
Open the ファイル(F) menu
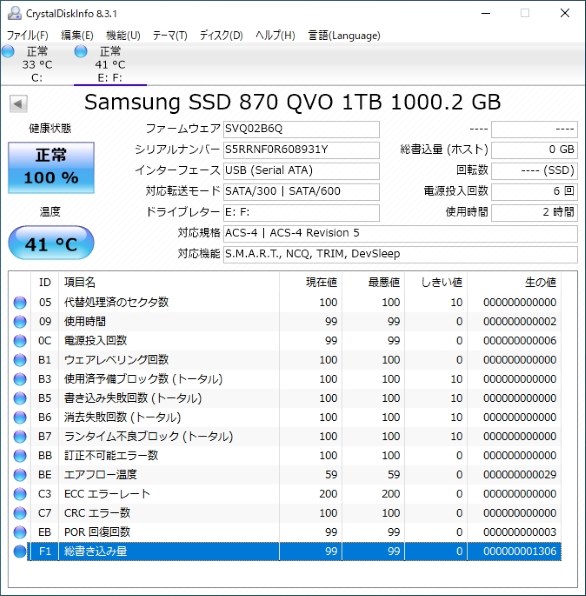coord(27,35)
